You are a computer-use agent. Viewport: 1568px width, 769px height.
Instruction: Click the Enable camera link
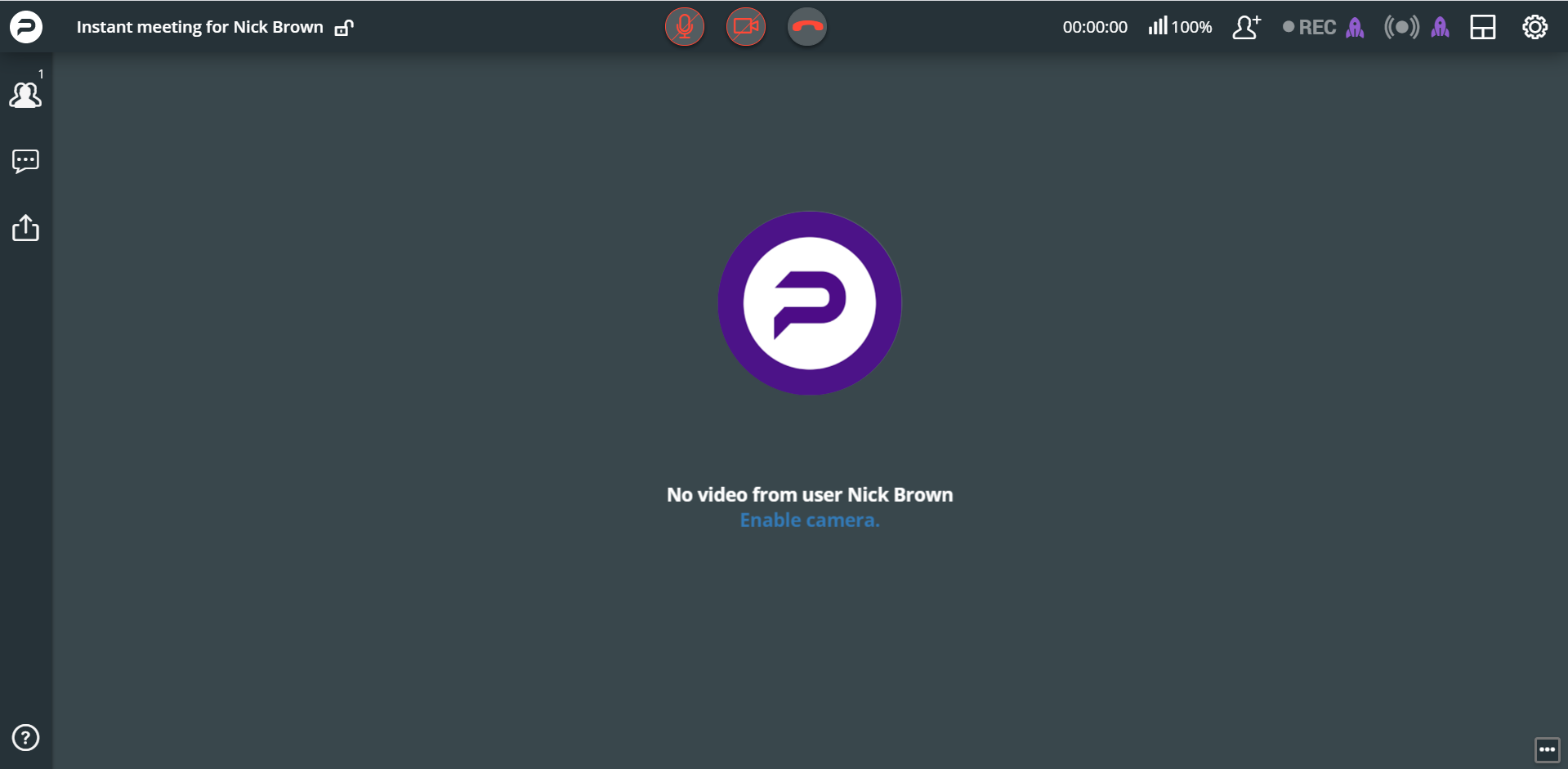pyautogui.click(x=810, y=521)
